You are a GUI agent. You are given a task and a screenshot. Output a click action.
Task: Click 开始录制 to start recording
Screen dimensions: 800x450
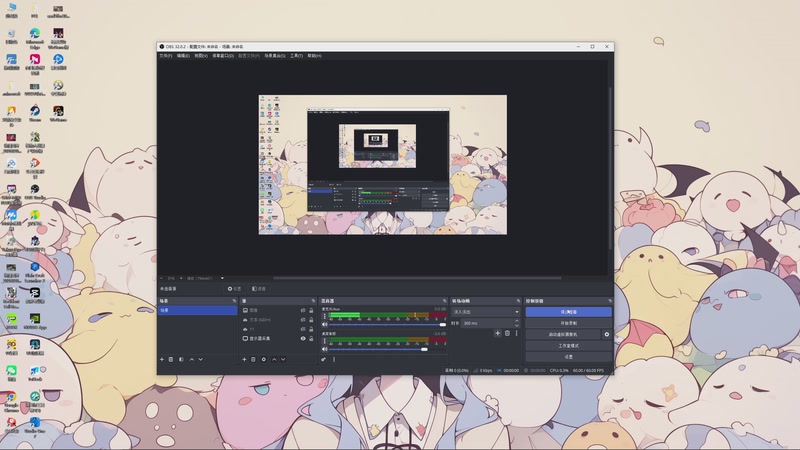click(x=568, y=323)
